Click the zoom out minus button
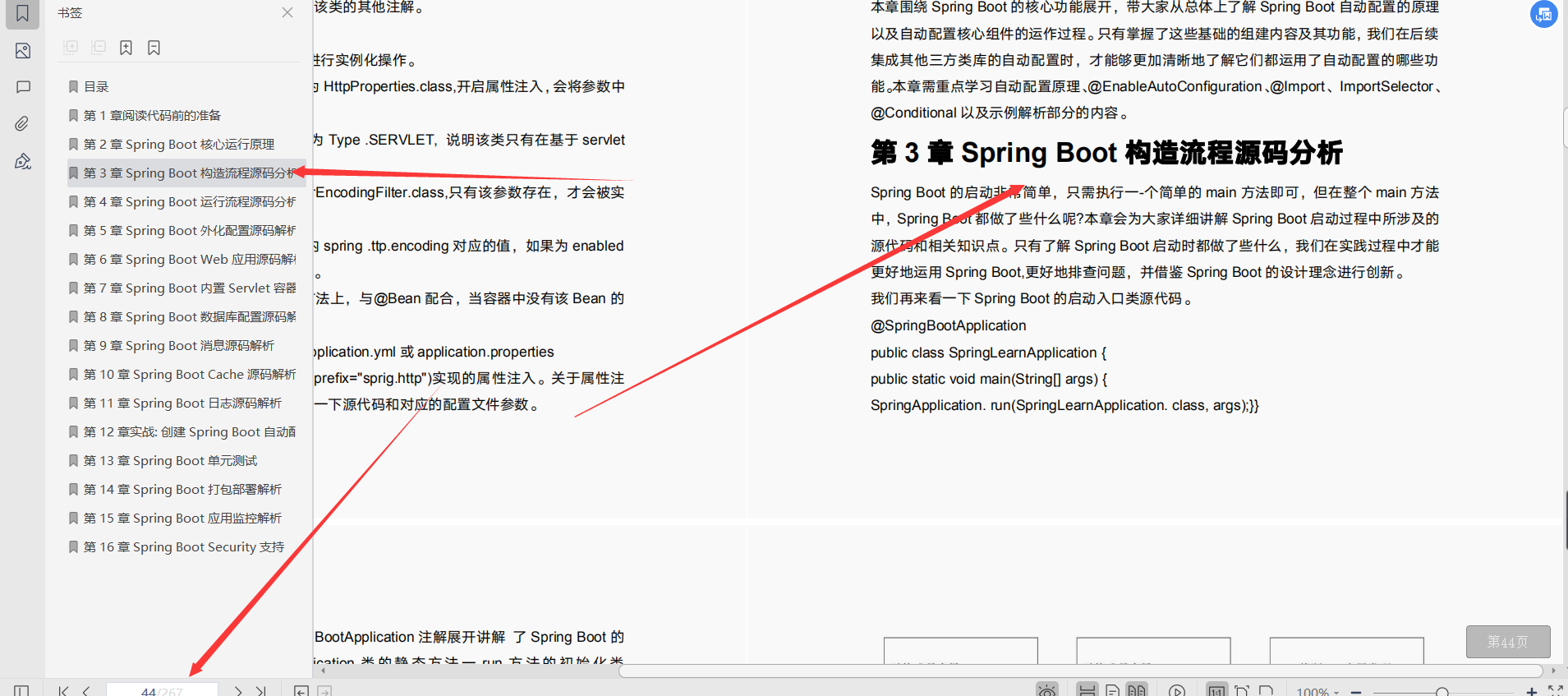The image size is (1568, 696). 1356,692
